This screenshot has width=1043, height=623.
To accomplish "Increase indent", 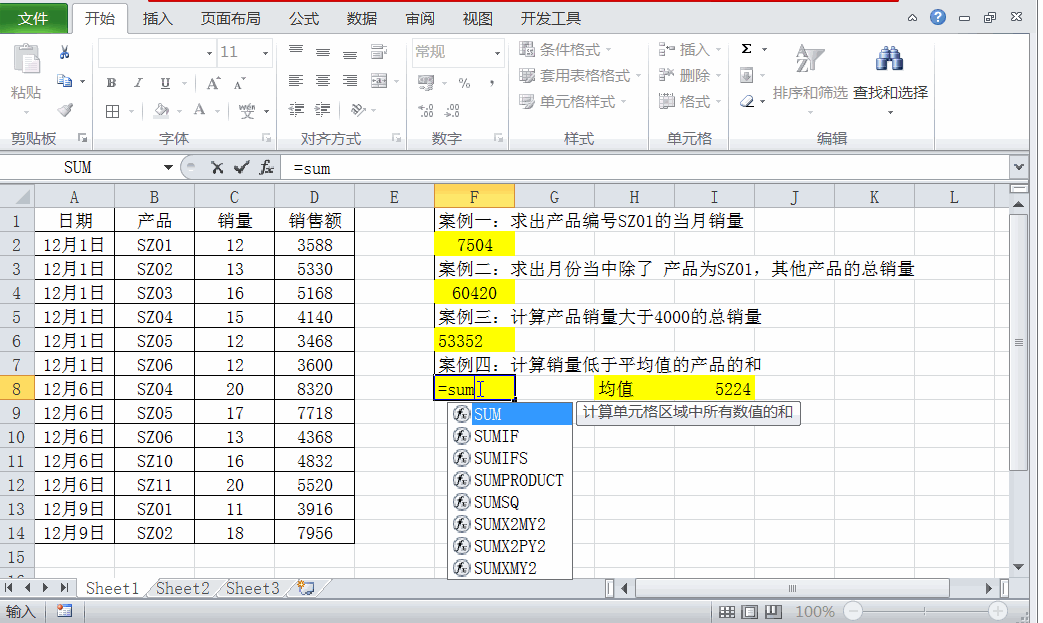I will coord(323,110).
